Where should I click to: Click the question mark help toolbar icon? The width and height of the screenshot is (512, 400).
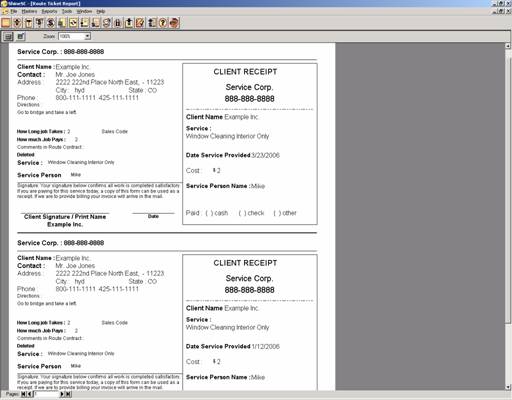163,23
